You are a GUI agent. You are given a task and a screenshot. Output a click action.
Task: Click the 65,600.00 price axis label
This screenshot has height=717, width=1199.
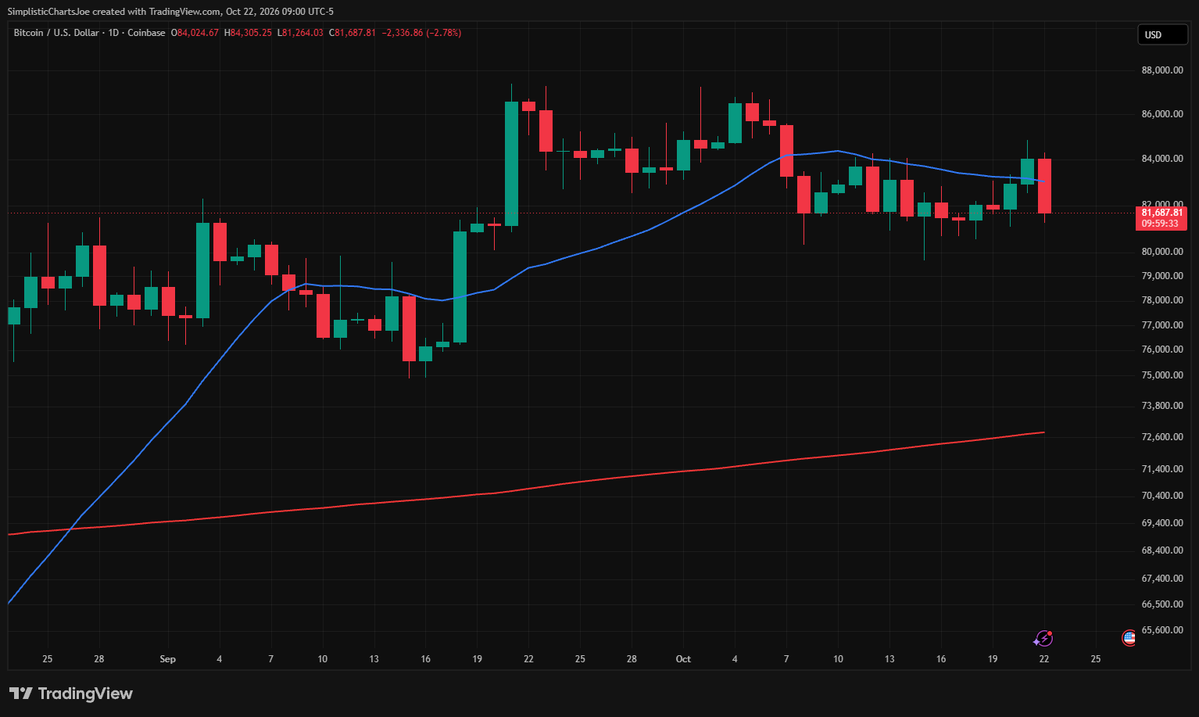click(x=1162, y=631)
